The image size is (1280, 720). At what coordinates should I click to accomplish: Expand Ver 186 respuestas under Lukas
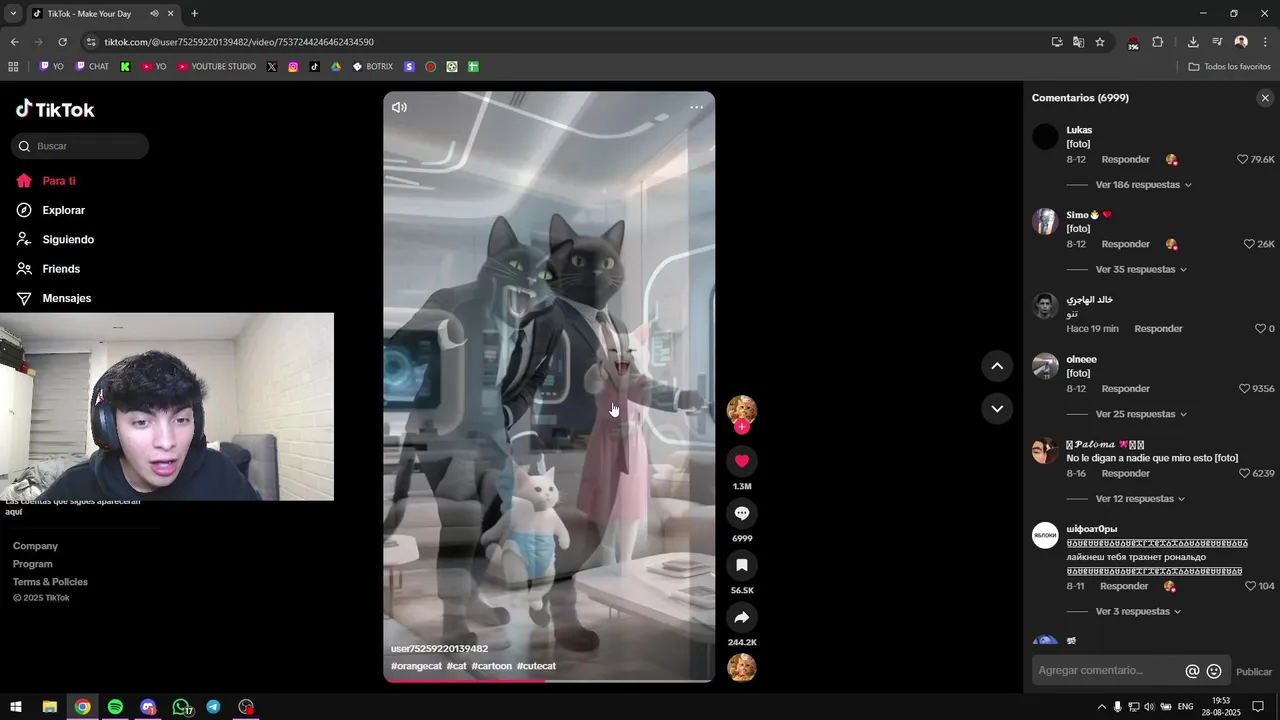pyautogui.click(x=1143, y=185)
